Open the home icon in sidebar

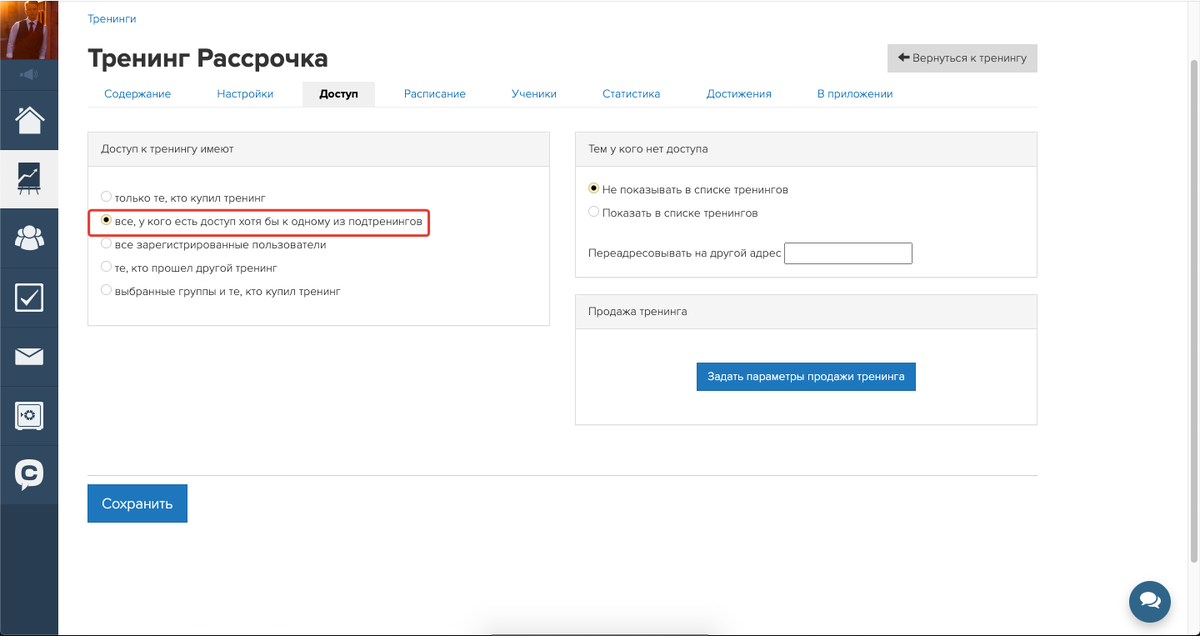pos(29,120)
